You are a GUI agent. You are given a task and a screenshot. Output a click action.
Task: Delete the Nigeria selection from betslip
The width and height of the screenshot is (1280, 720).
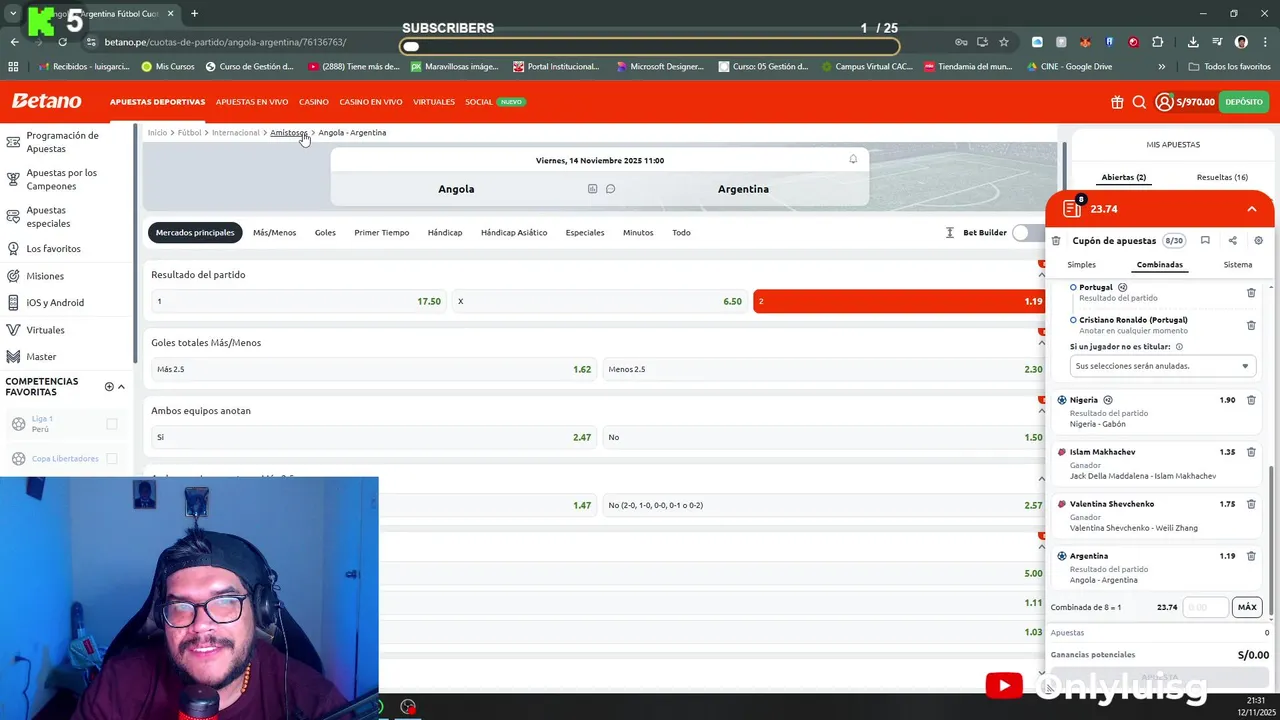(x=1251, y=400)
